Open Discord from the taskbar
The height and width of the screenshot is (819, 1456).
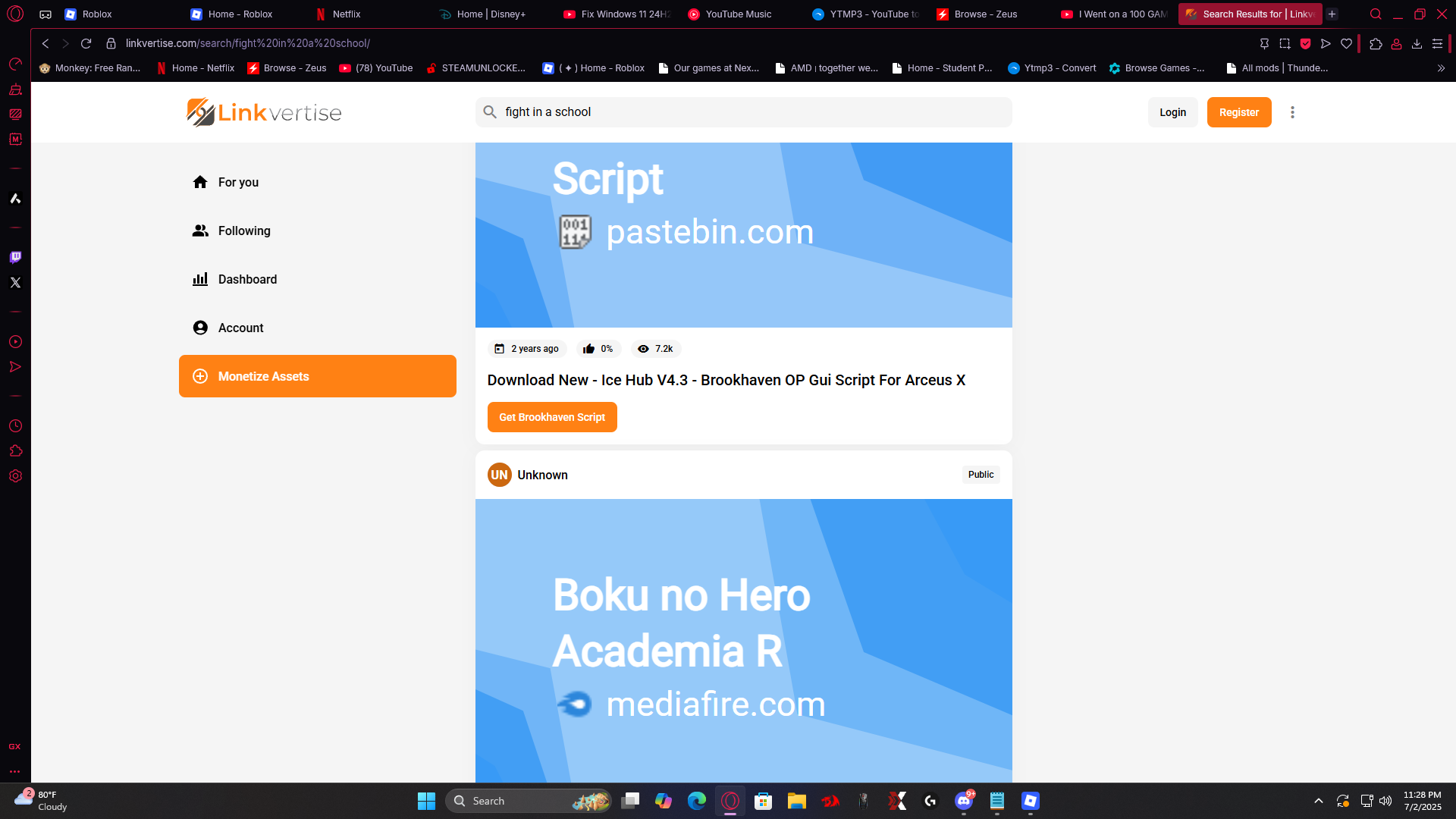coord(964,801)
